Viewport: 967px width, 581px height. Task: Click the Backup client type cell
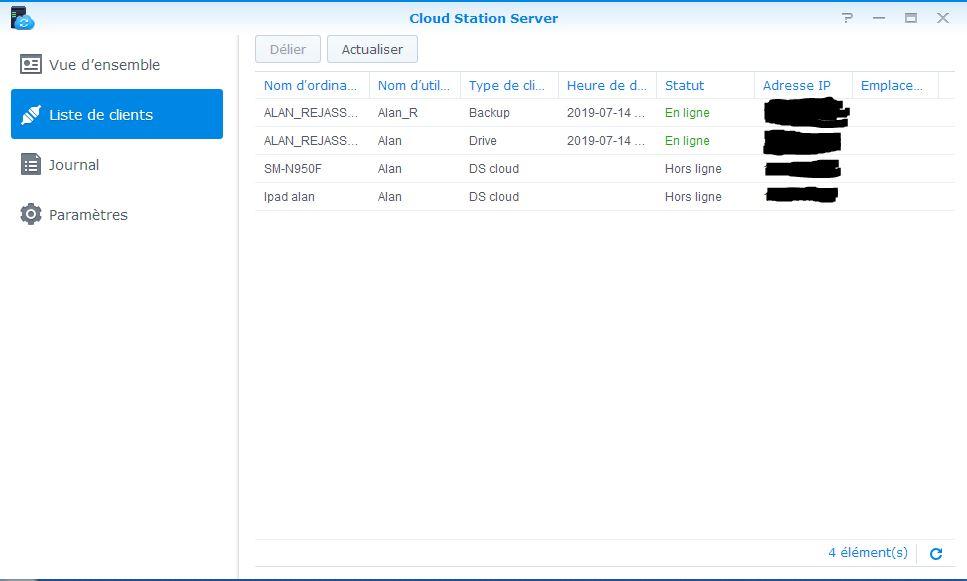[489, 113]
